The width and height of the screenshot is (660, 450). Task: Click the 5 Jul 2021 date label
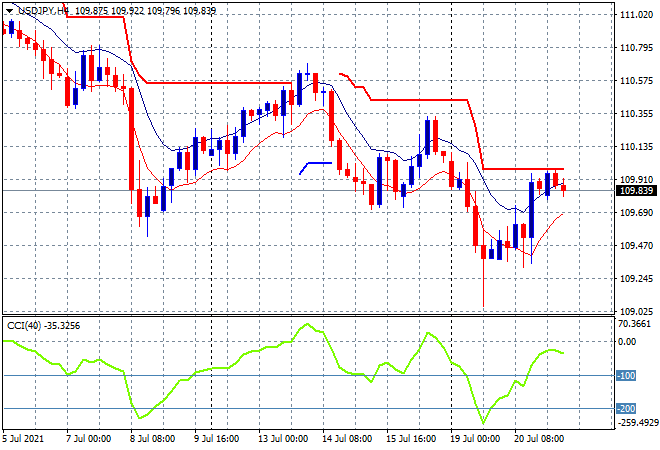click(x=23, y=439)
